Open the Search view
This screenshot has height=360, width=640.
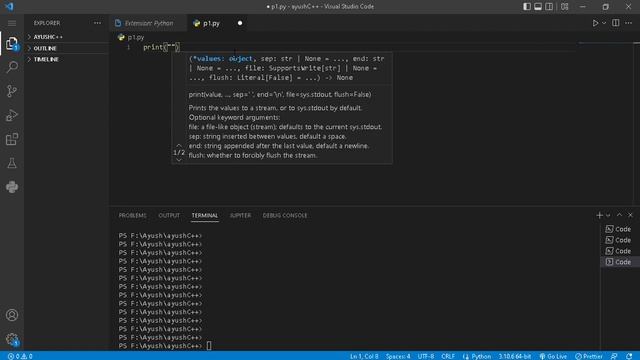pyautogui.click(x=12, y=67)
